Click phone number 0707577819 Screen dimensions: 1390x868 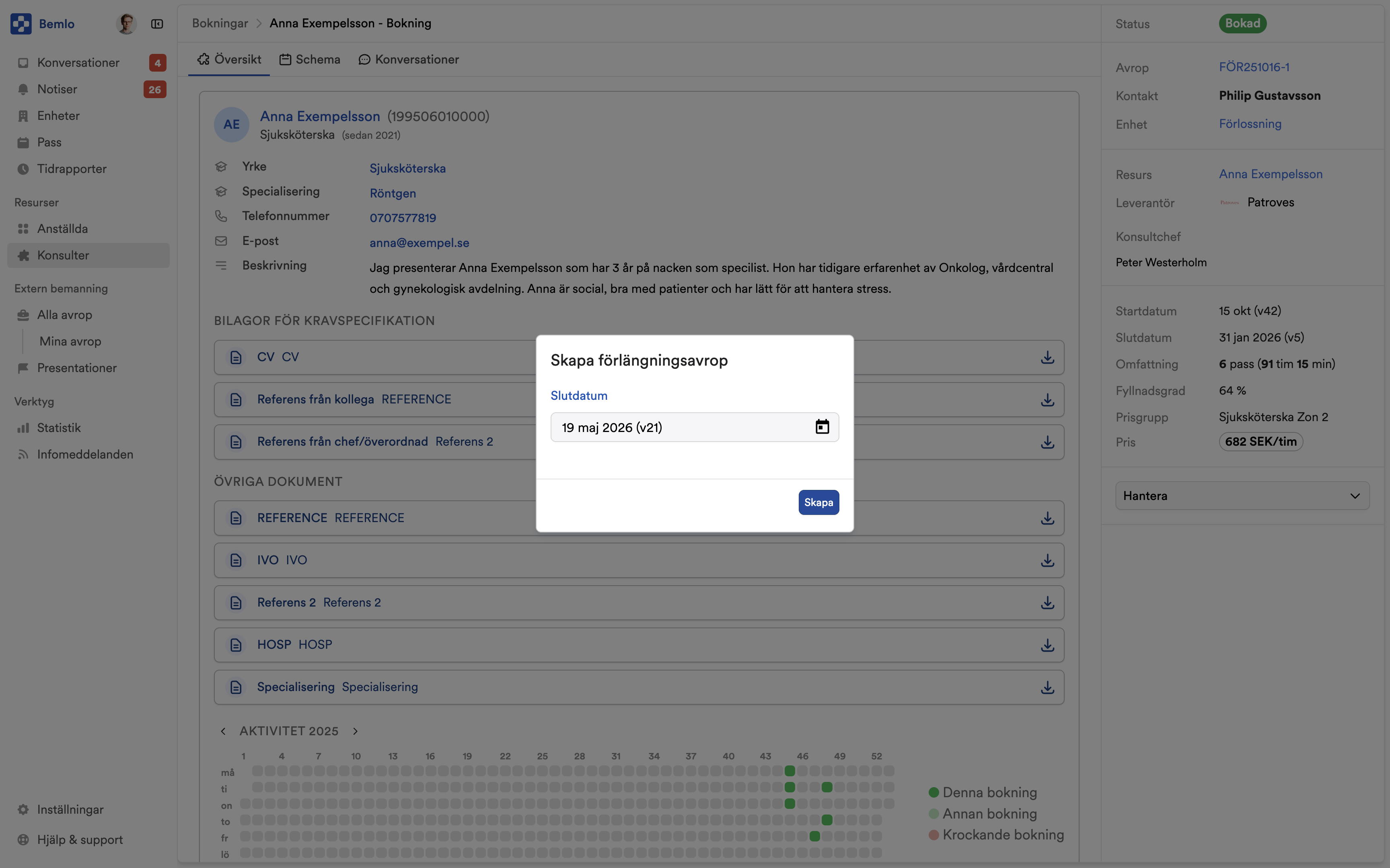[403, 218]
